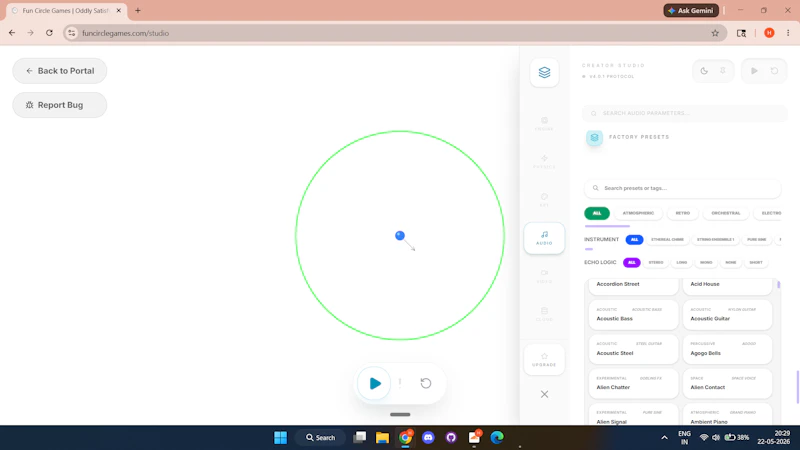This screenshot has height=450, width=800.
Task: Toggle dark mode moon icon
Action: coord(704,71)
